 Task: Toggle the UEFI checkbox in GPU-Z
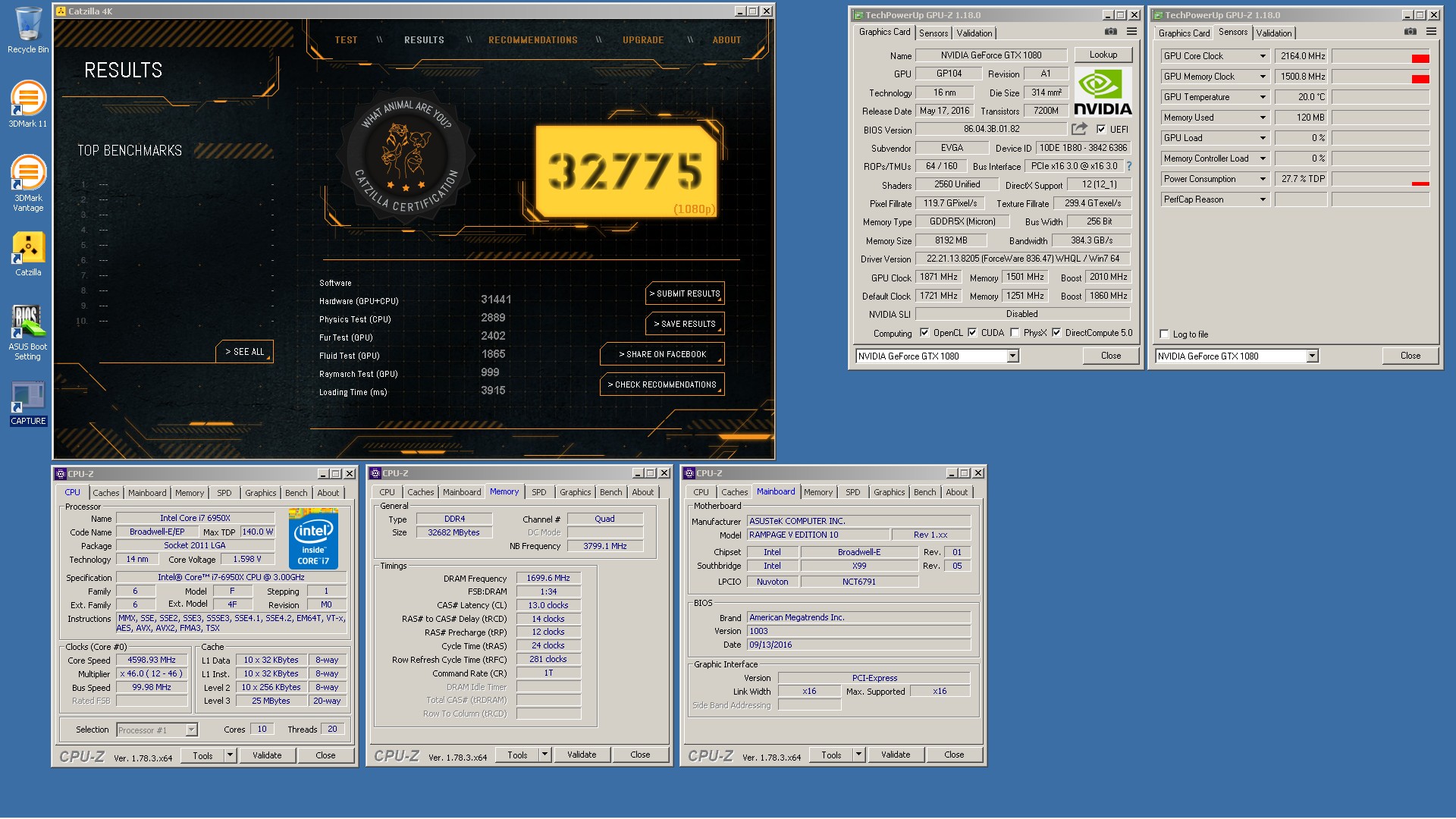pos(1101,130)
